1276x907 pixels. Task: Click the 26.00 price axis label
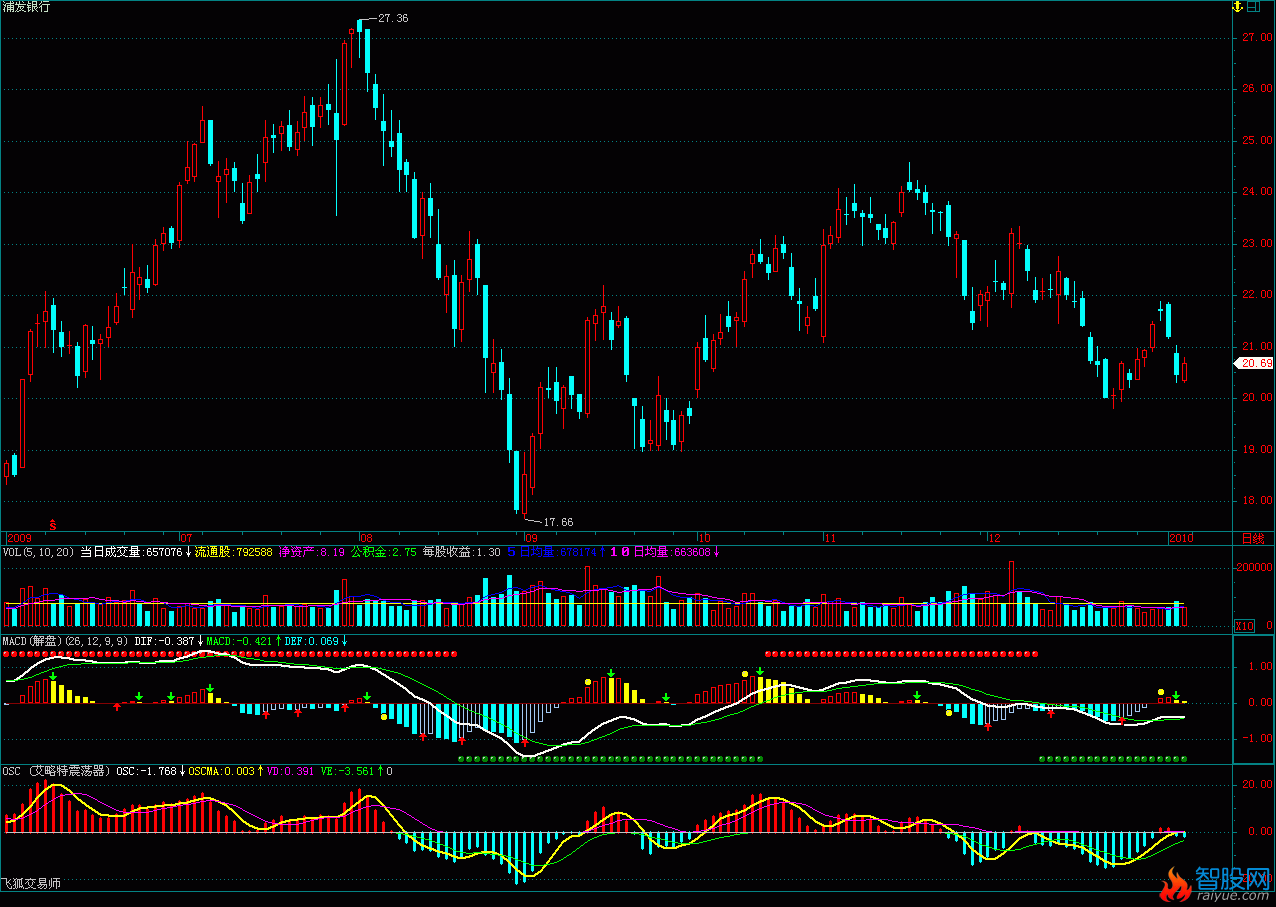(1256, 89)
